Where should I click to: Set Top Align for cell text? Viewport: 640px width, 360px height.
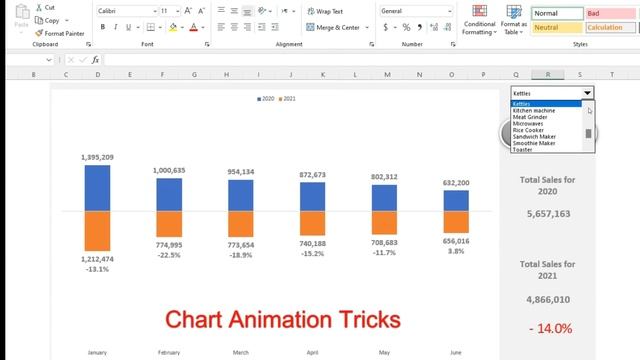tap(221, 10)
